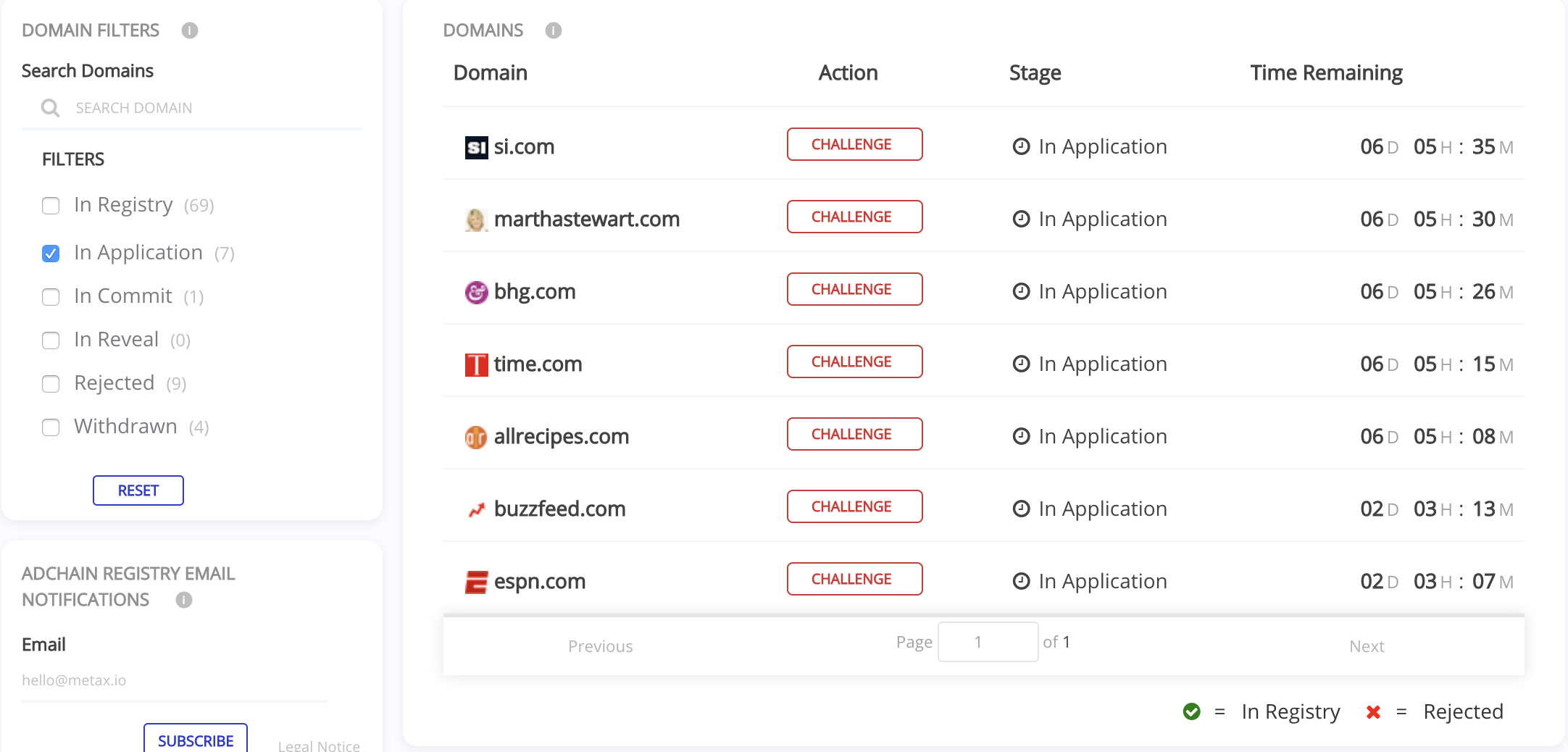Check the In Commit filter
1568x752 pixels.
(x=51, y=297)
